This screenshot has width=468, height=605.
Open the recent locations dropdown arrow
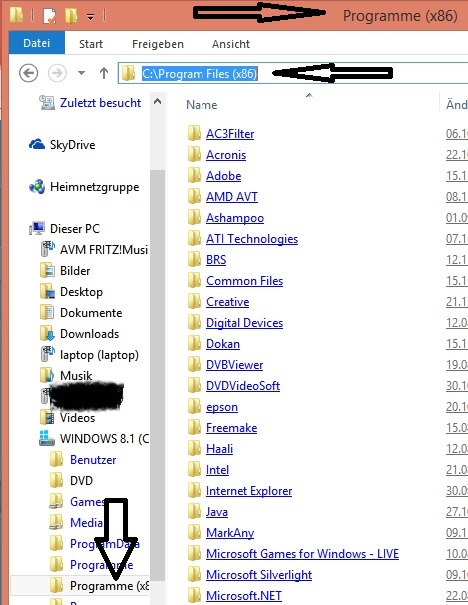point(81,73)
